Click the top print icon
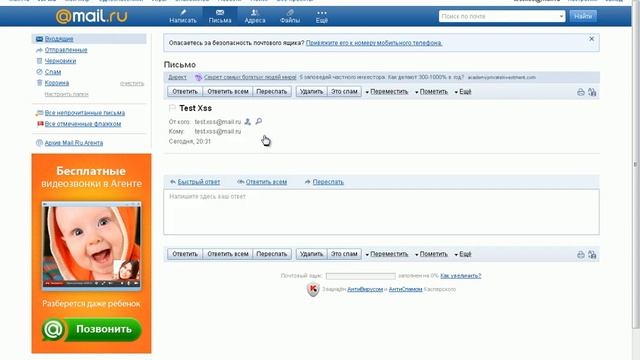The height and width of the screenshot is (360, 640). [x=581, y=92]
